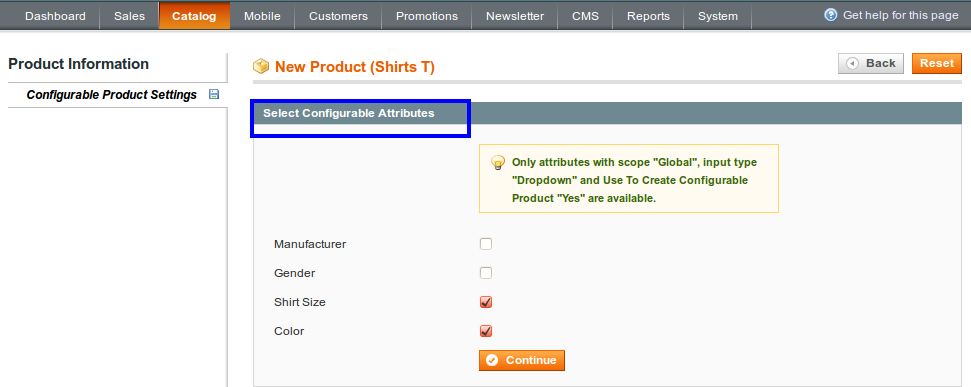
Task: Open the Catalog menu
Action: pos(194,16)
